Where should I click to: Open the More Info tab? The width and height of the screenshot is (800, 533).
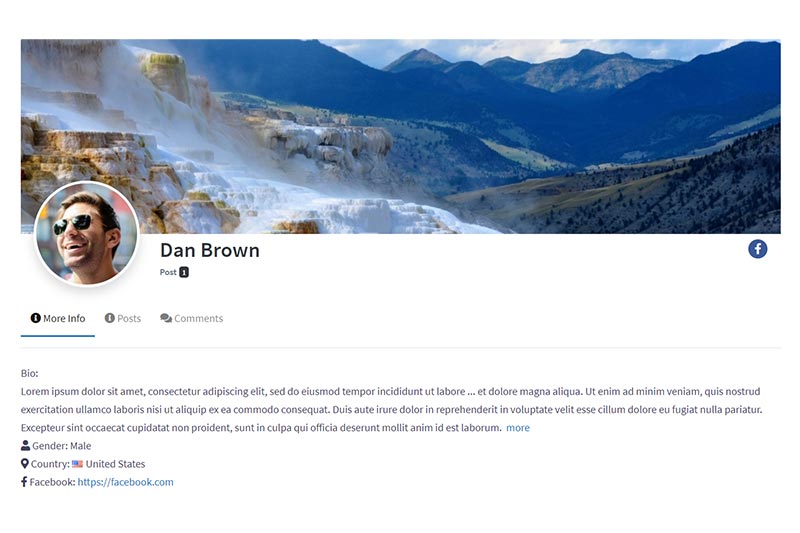click(x=58, y=318)
